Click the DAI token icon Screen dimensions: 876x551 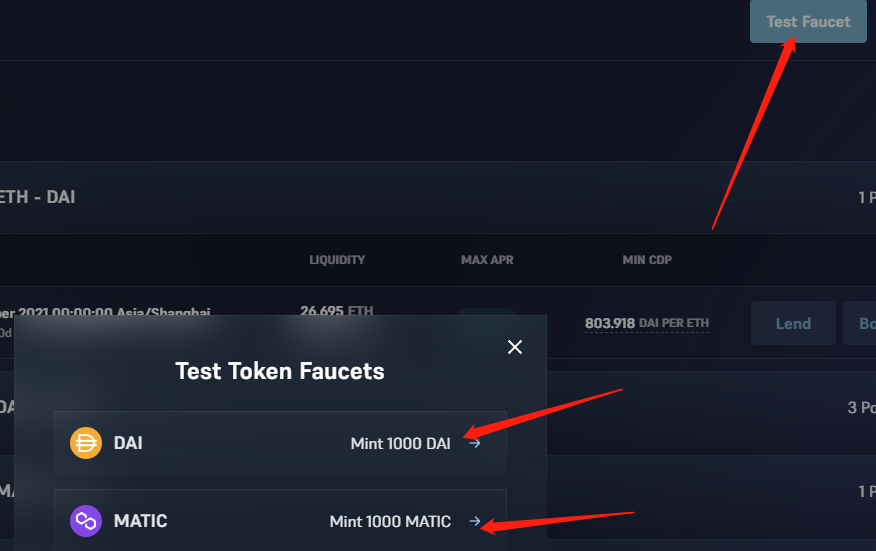click(x=86, y=443)
